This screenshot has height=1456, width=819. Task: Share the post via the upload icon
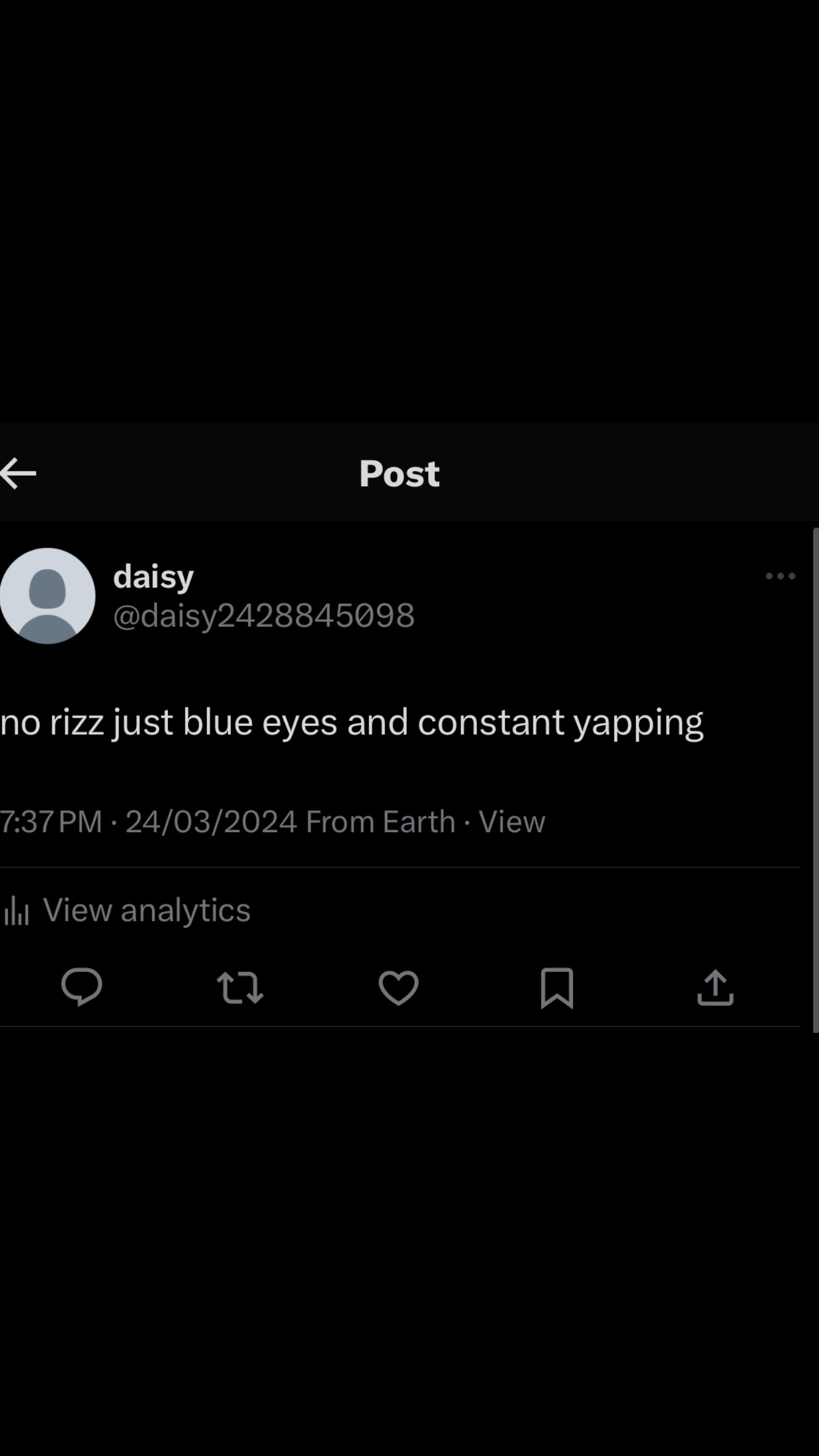pyautogui.click(x=715, y=987)
